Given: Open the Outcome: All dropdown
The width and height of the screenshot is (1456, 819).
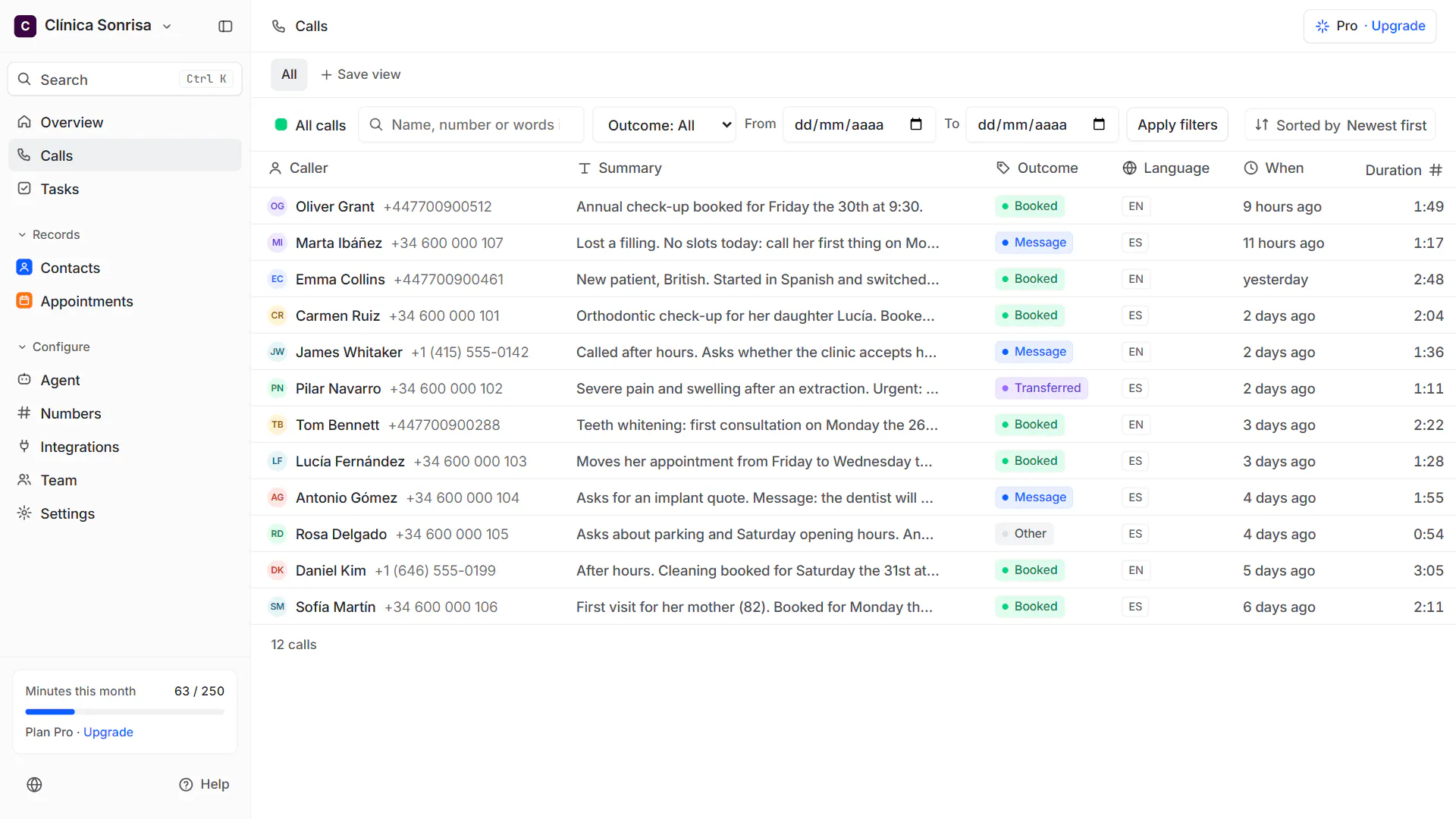Looking at the screenshot, I should [x=664, y=125].
